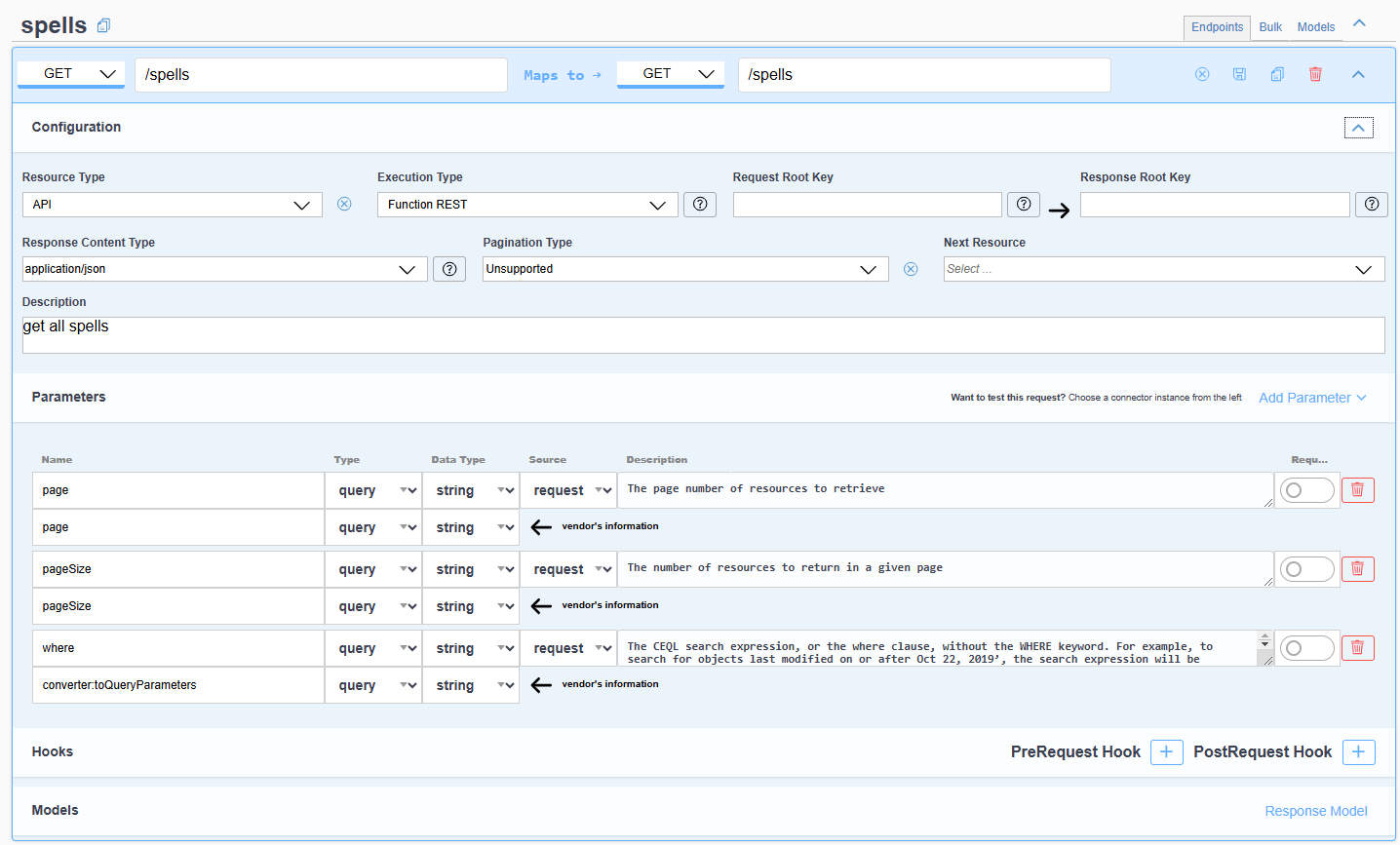Open Execution Type help tooltip
The height and width of the screenshot is (845, 1400).
[x=700, y=204]
